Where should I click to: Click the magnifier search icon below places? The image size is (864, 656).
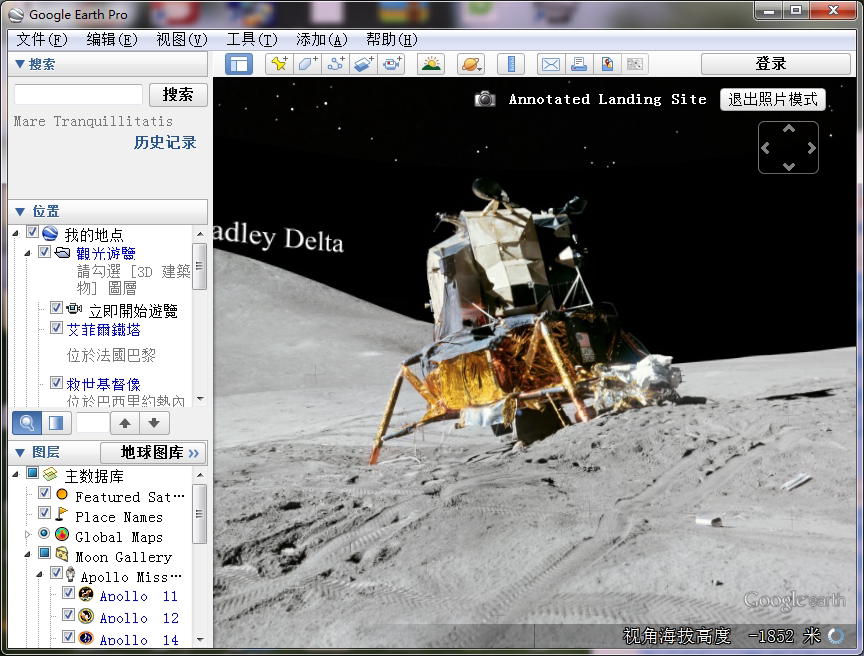pos(26,423)
